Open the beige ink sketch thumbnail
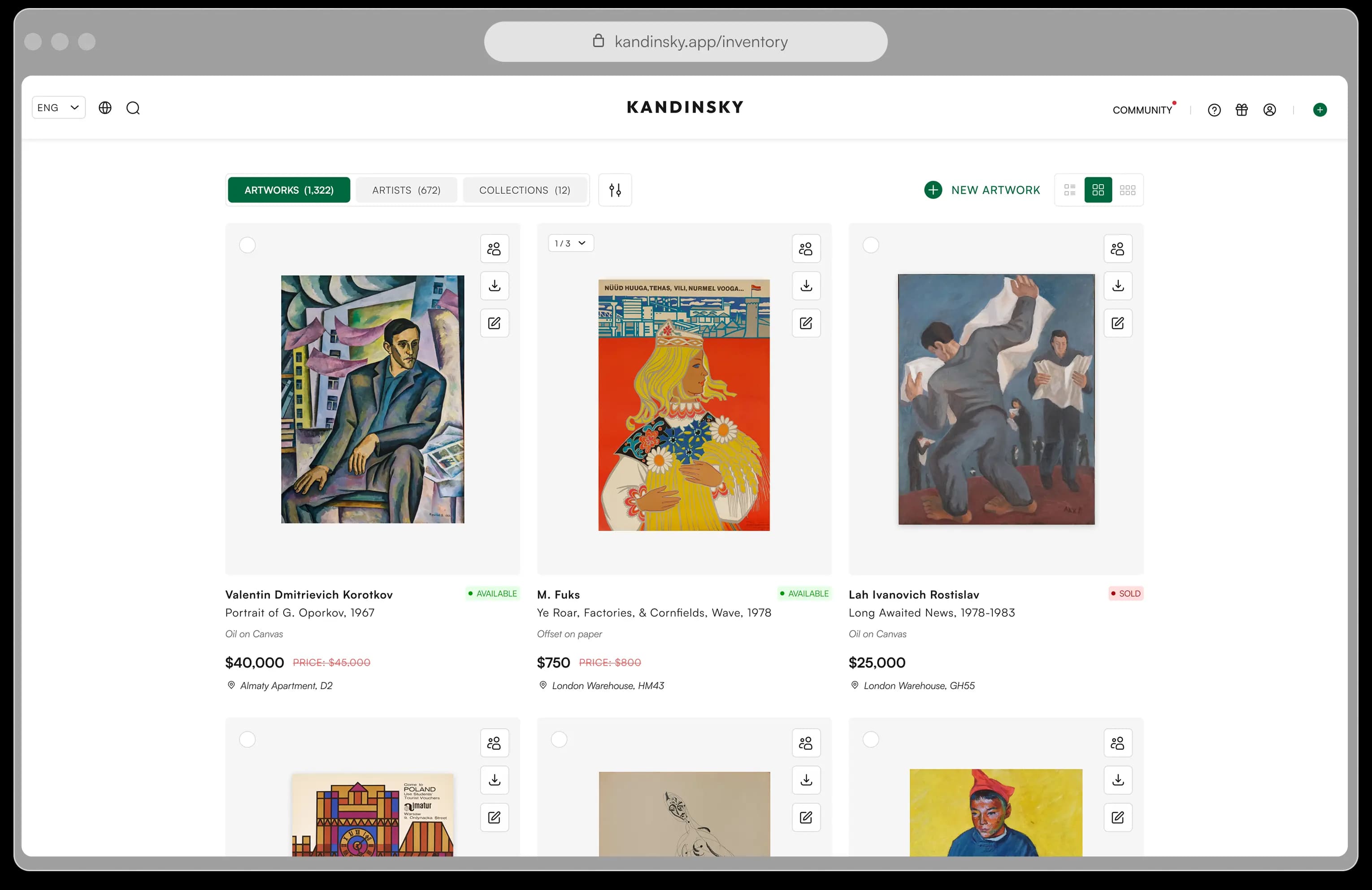Image resolution: width=1372 pixels, height=890 pixels. point(684,814)
